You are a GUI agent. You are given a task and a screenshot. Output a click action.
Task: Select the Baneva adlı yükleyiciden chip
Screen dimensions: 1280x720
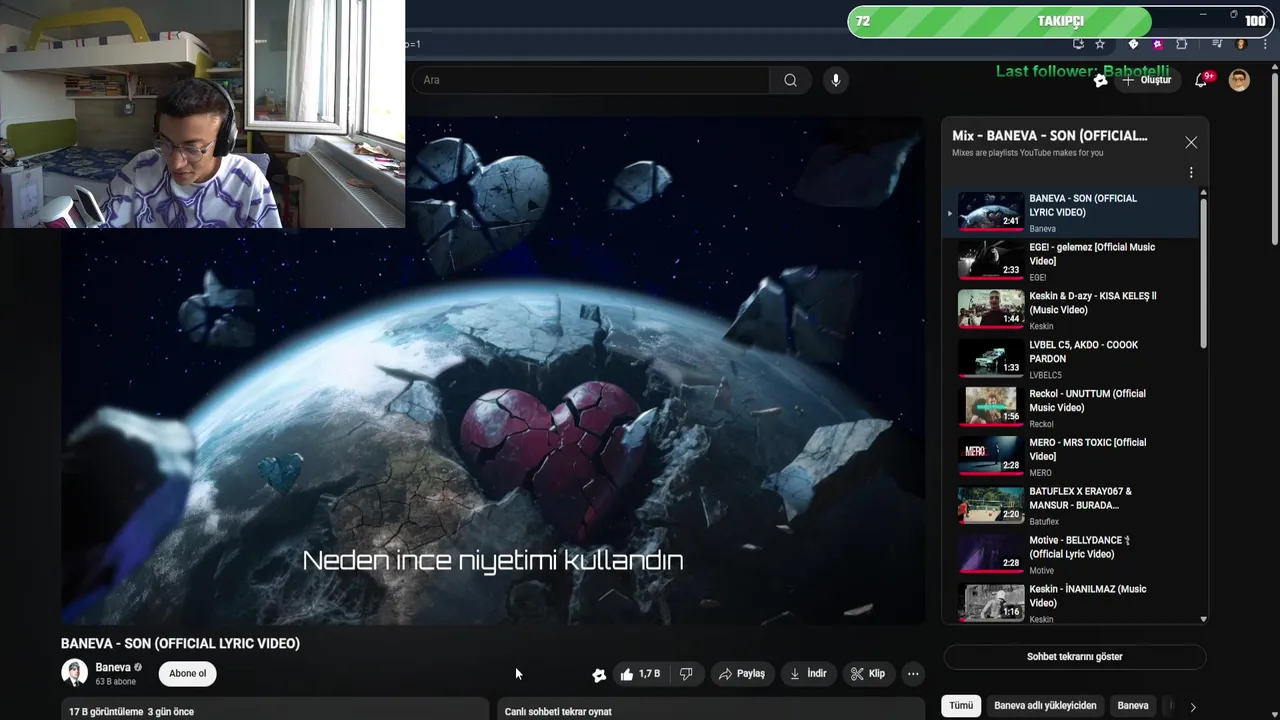[1045, 706]
